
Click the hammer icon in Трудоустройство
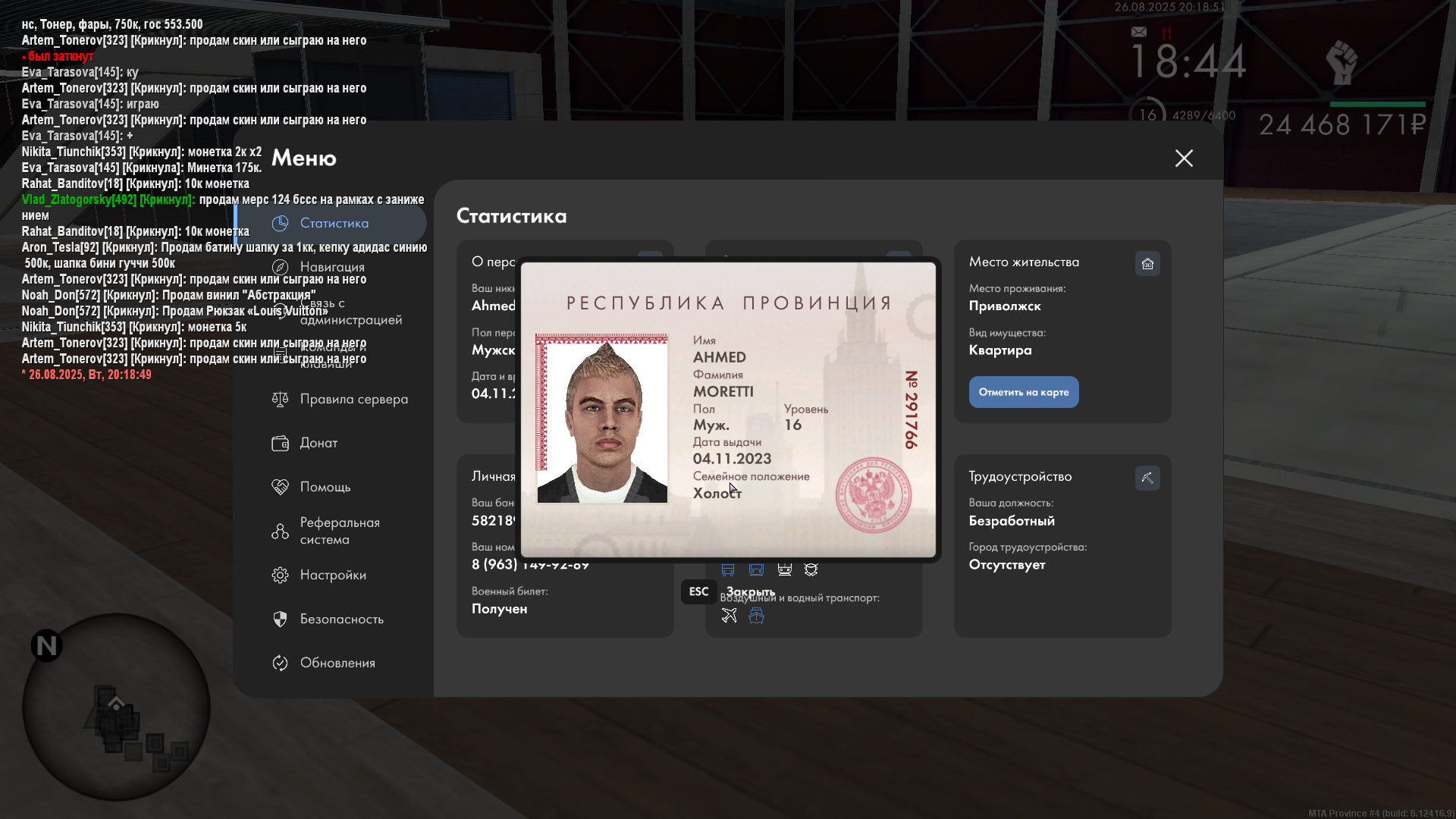click(1147, 478)
